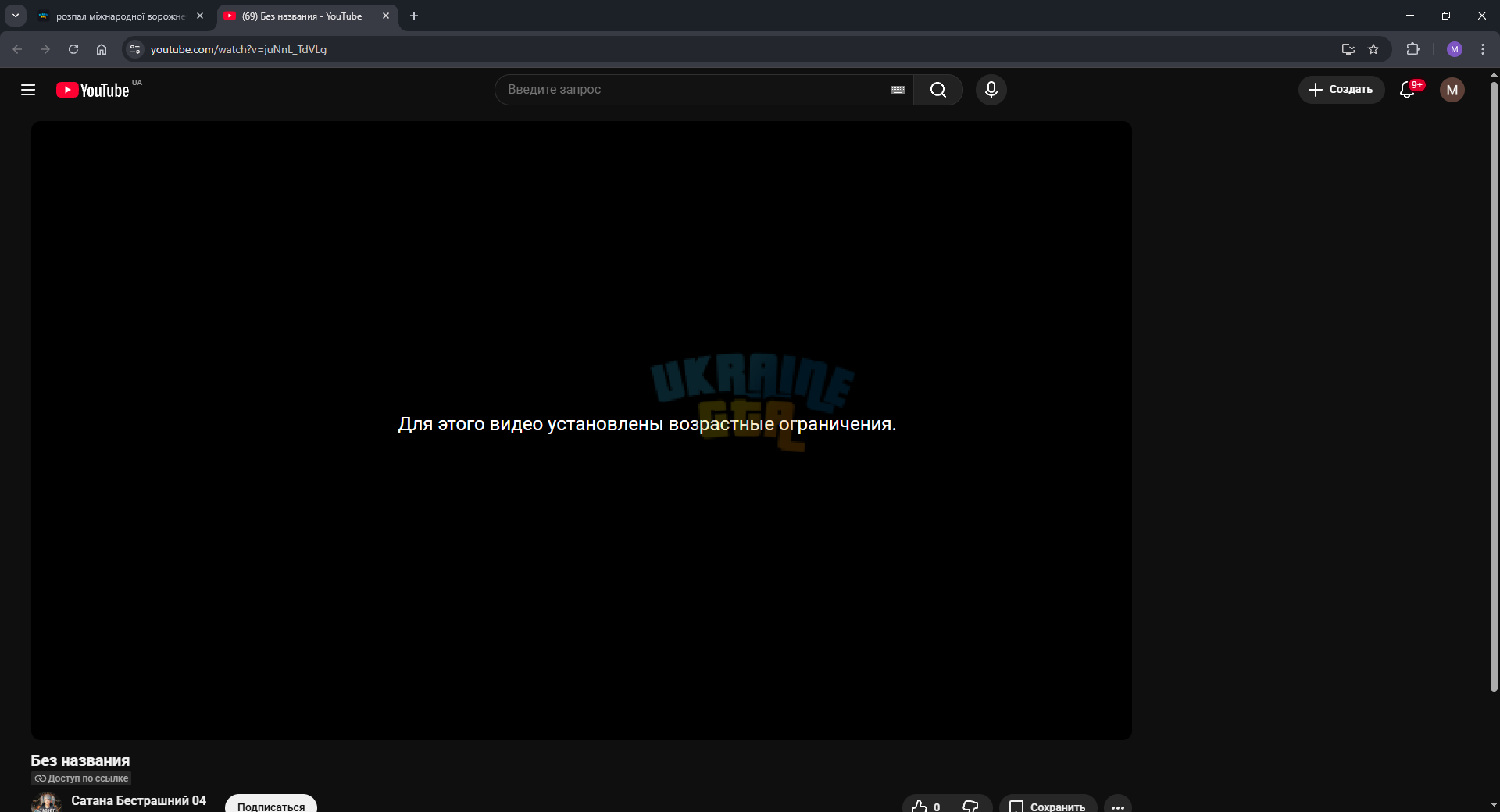Start voice search with microphone icon

pyautogui.click(x=991, y=90)
